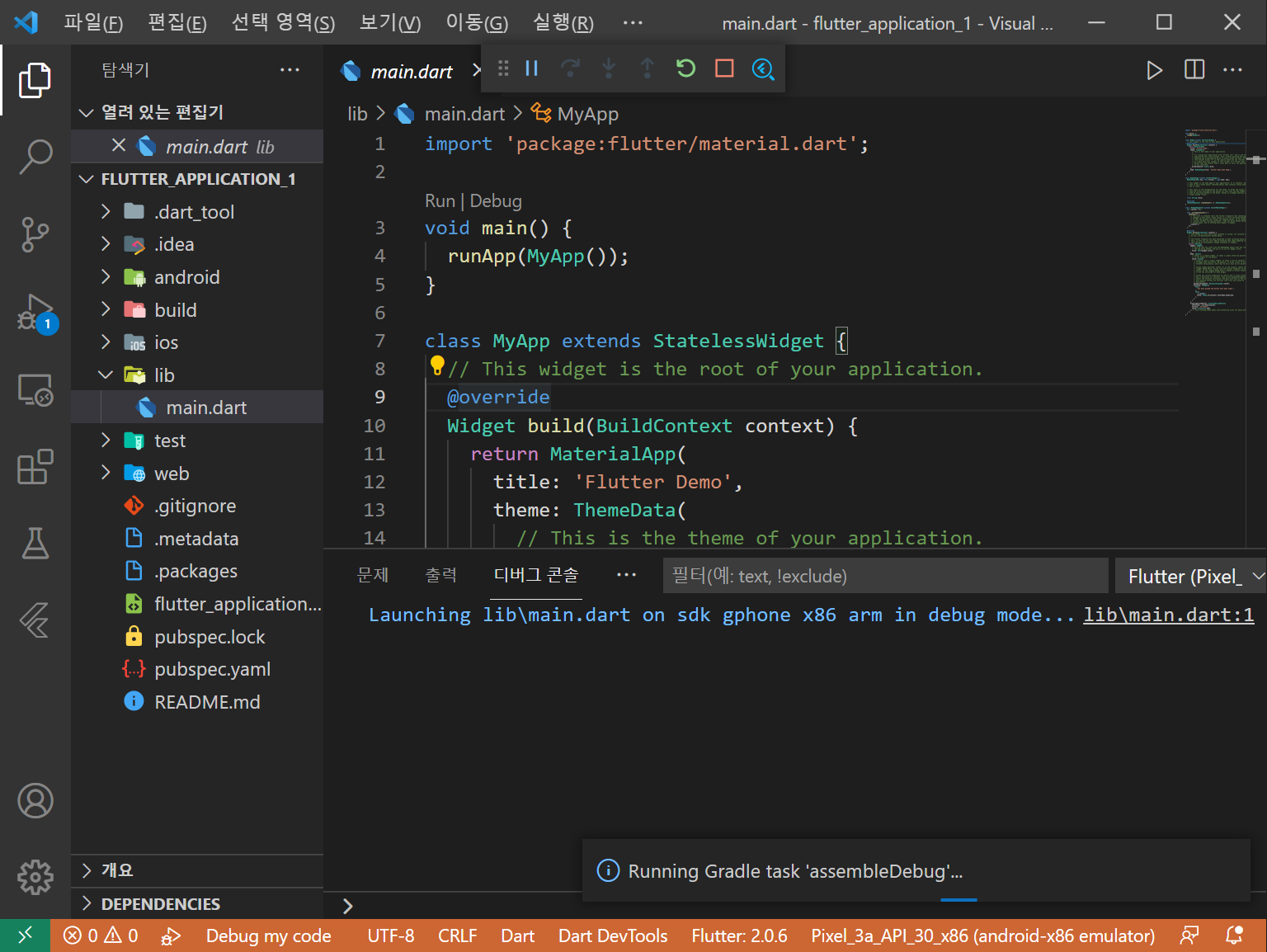Click the lightbulb code action icon
1267x952 pixels.
click(437, 365)
